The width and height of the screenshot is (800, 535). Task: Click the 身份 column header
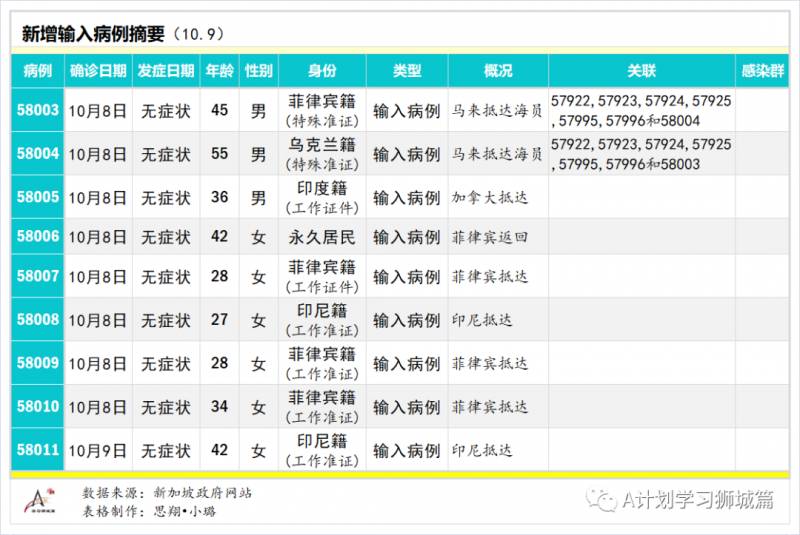[x=322, y=70]
